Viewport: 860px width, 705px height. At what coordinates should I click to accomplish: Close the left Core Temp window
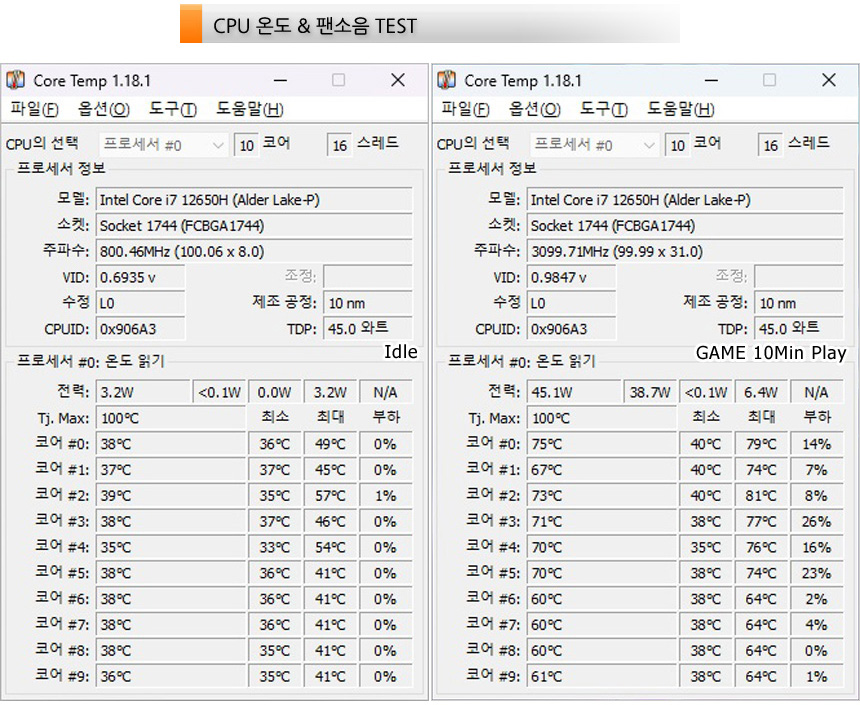(398, 80)
